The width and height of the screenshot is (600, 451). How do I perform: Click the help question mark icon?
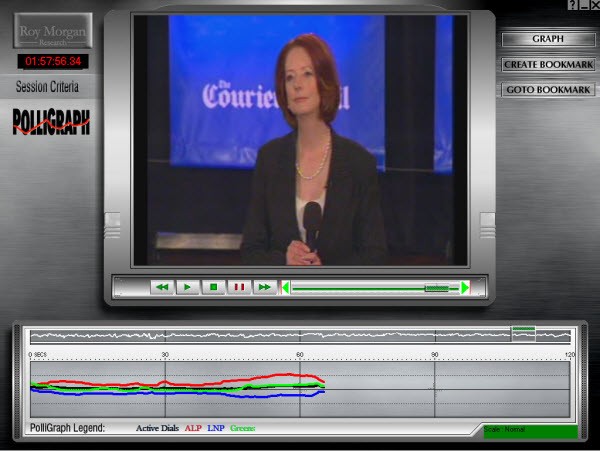(571, 5)
